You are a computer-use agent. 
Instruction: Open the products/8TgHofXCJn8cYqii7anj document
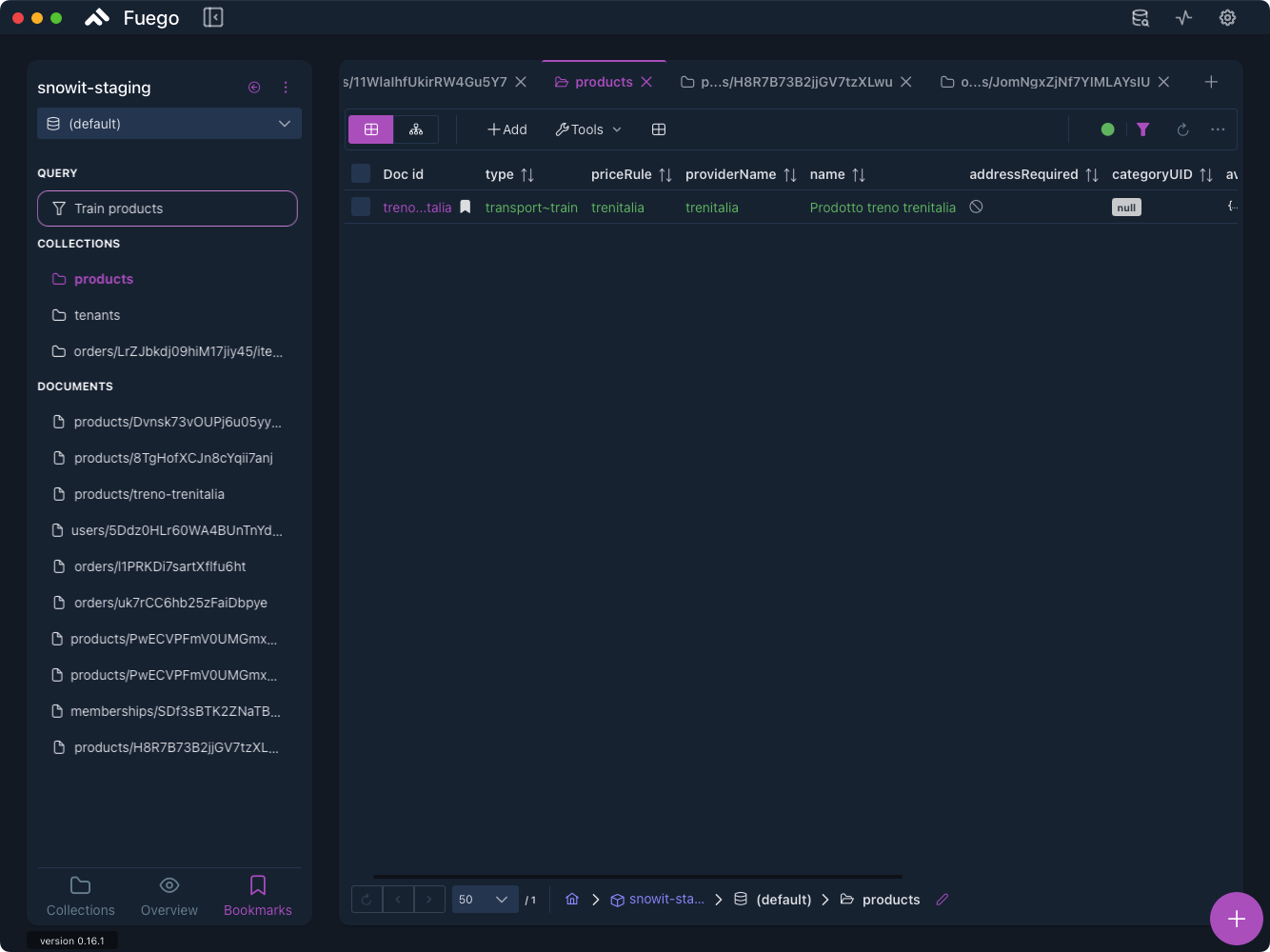168,458
